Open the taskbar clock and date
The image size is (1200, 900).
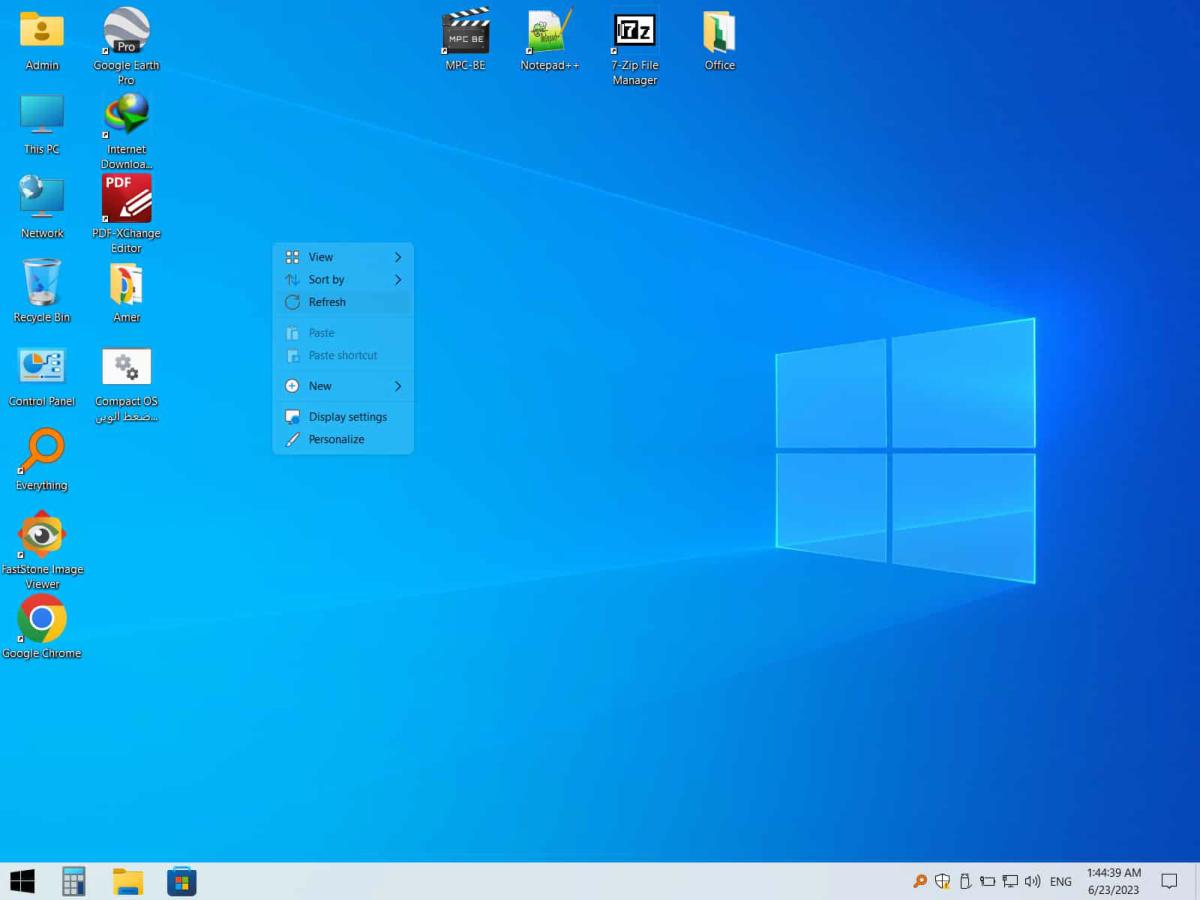[x=1113, y=881]
